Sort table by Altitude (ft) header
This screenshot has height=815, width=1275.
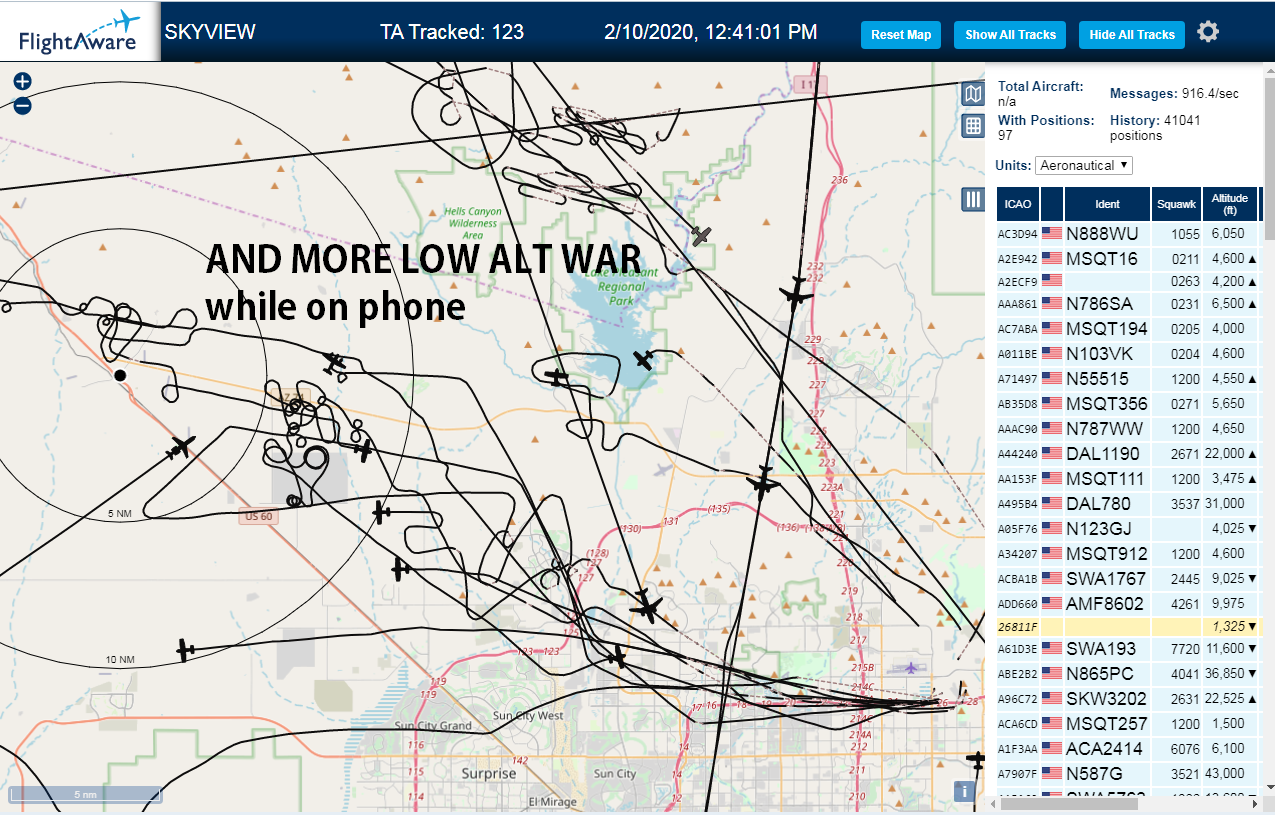point(1230,204)
